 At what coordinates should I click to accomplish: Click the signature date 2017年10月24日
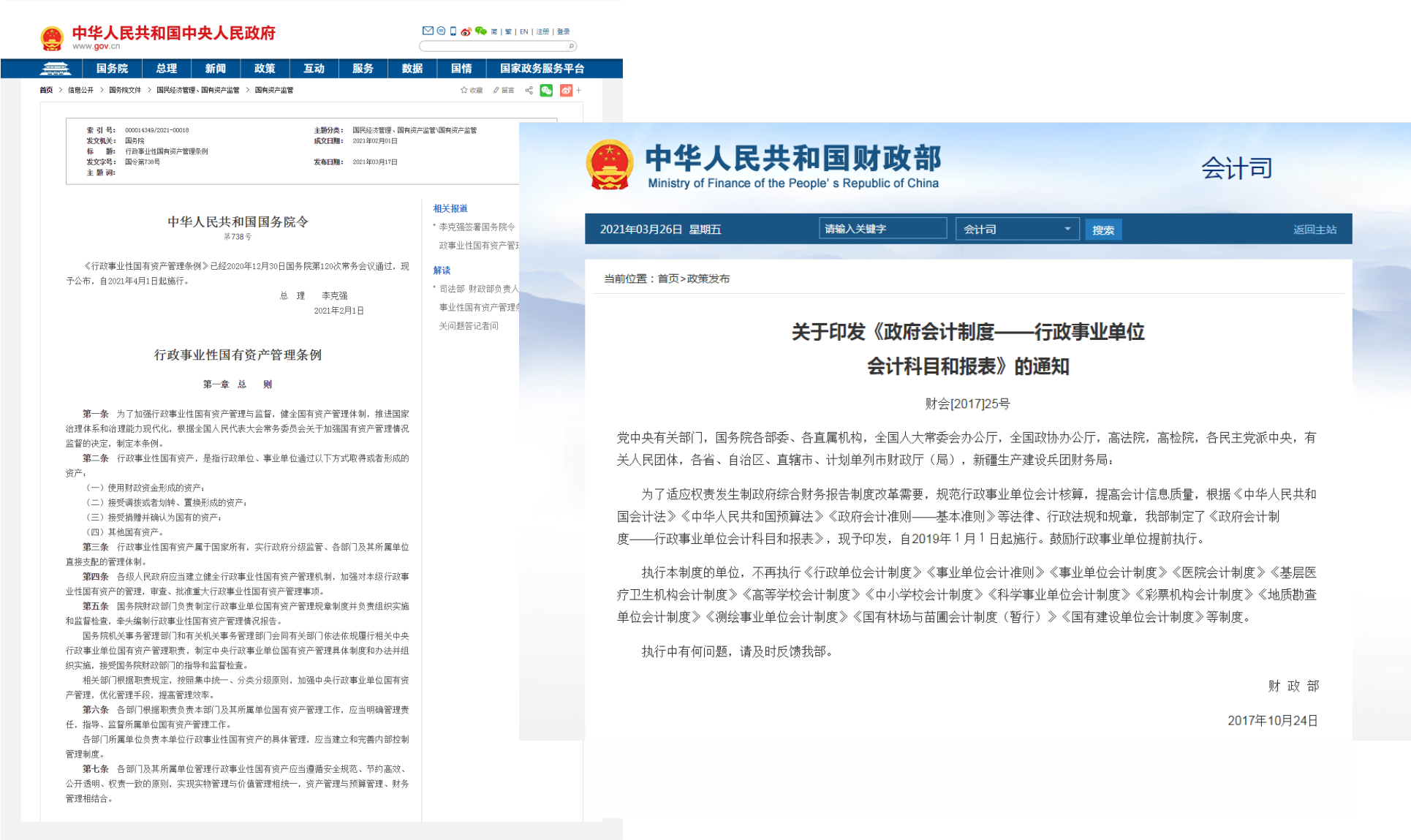pyautogui.click(x=1272, y=721)
